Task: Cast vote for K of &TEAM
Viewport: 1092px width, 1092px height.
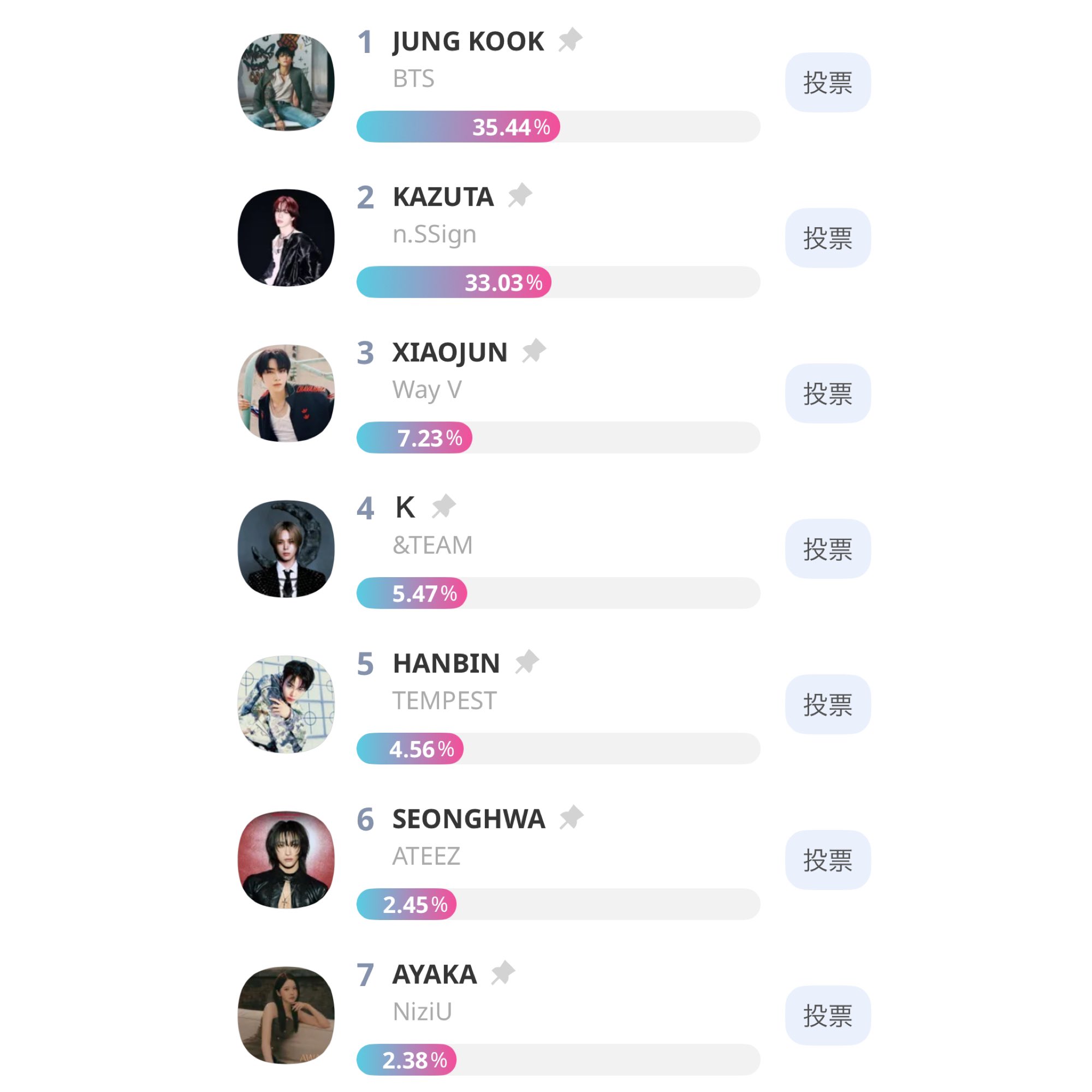Action: coord(828,549)
